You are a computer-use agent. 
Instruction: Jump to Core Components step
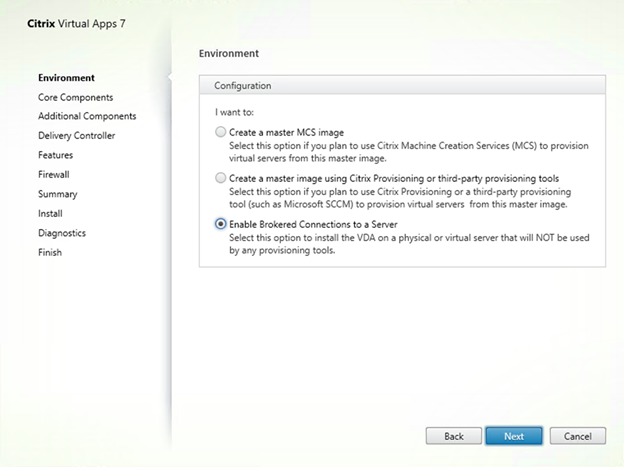click(x=76, y=98)
